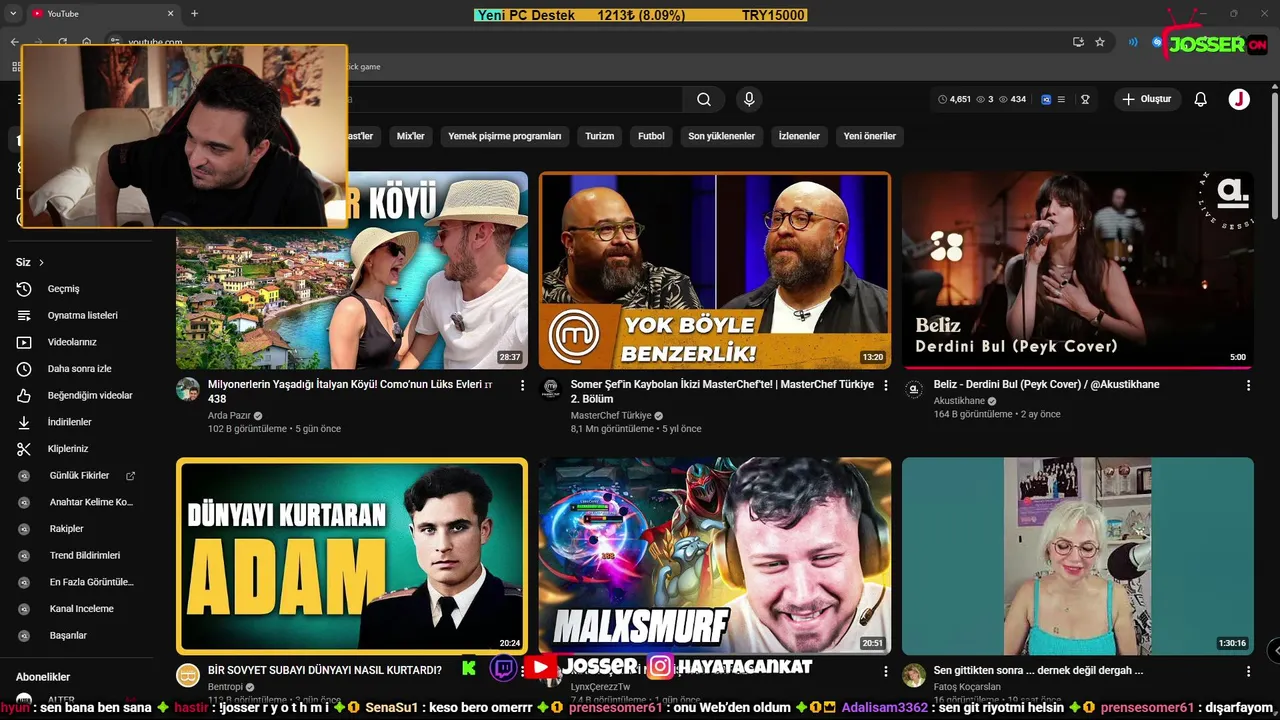Go back with browser back arrow
1280x720 pixels.
click(14, 42)
